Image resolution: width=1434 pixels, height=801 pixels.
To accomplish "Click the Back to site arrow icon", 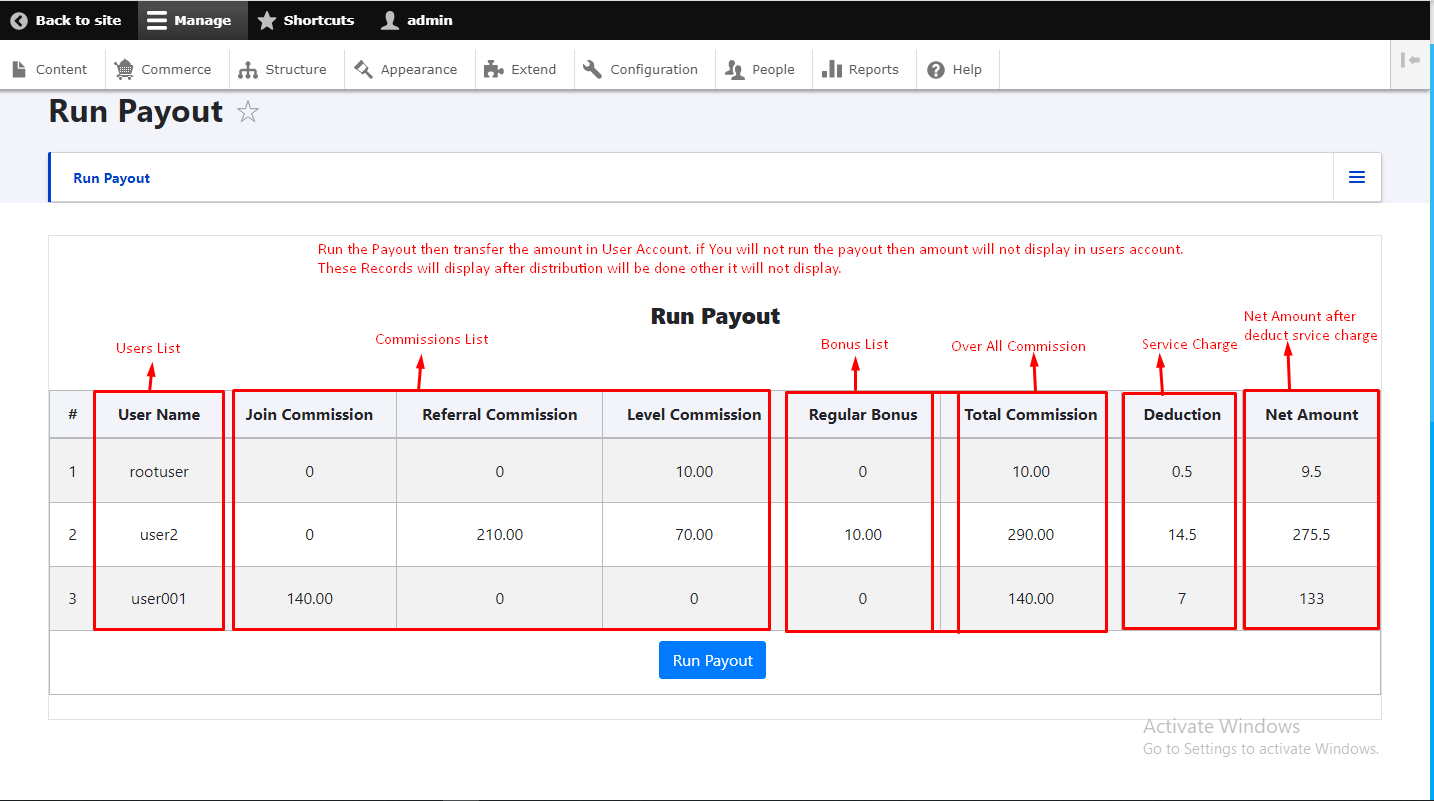I will [19, 20].
